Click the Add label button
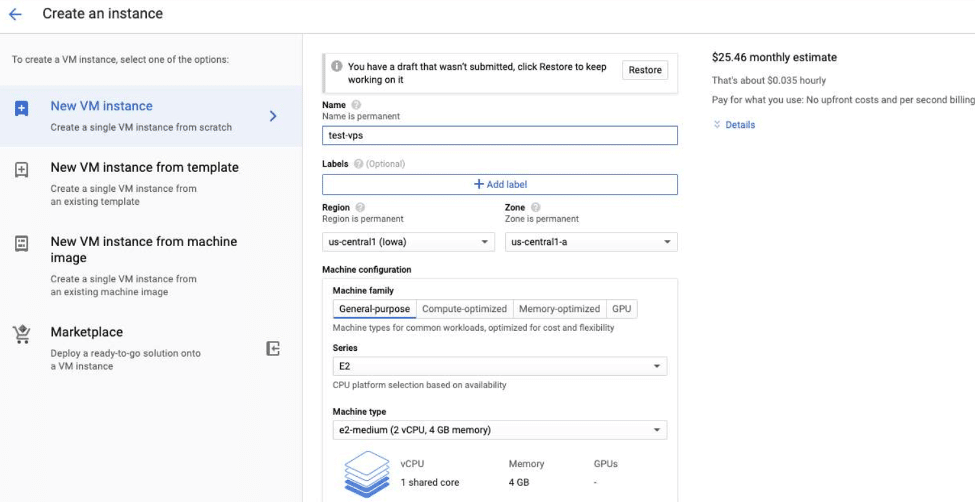This screenshot has width=977, height=502. pyautogui.click(x=500, y=184)
